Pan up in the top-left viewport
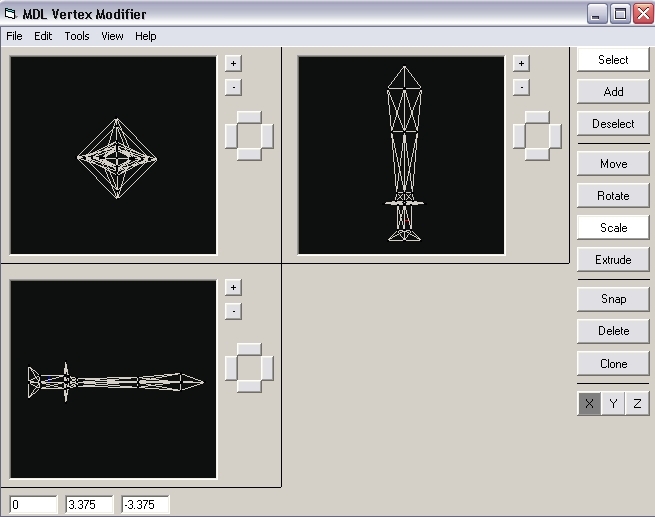 [x=249, y=117]
